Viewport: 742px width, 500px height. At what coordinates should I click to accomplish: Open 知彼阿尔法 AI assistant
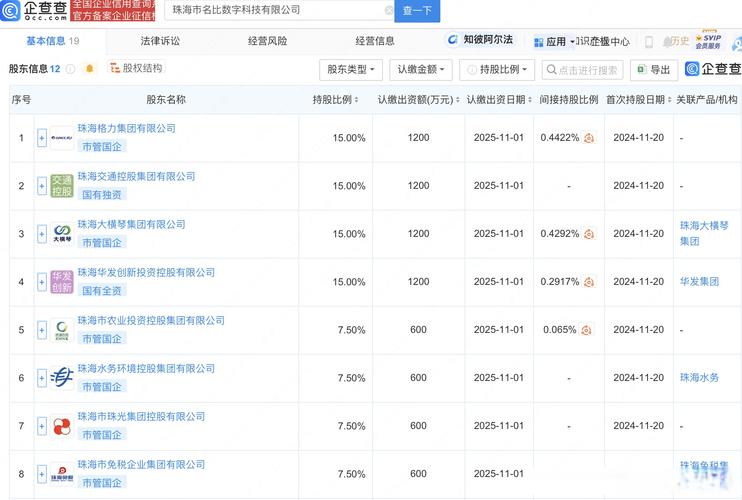[480, 40]
